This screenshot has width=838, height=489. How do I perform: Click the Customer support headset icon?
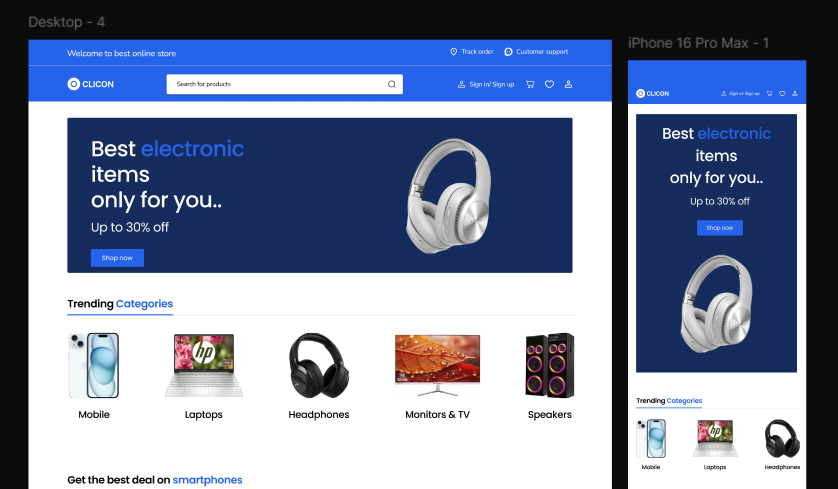508,52
